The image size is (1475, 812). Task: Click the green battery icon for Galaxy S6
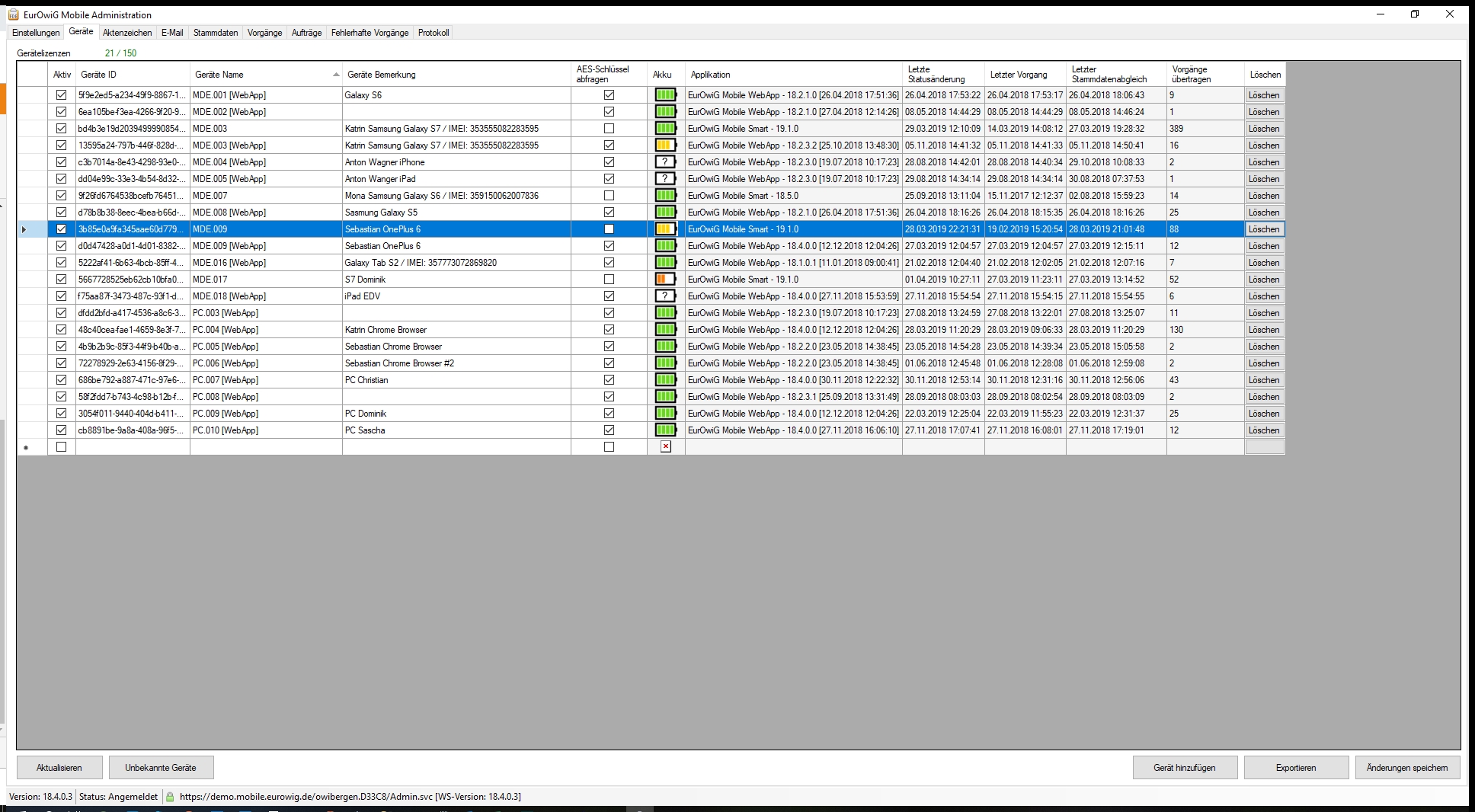pos(665,95)
